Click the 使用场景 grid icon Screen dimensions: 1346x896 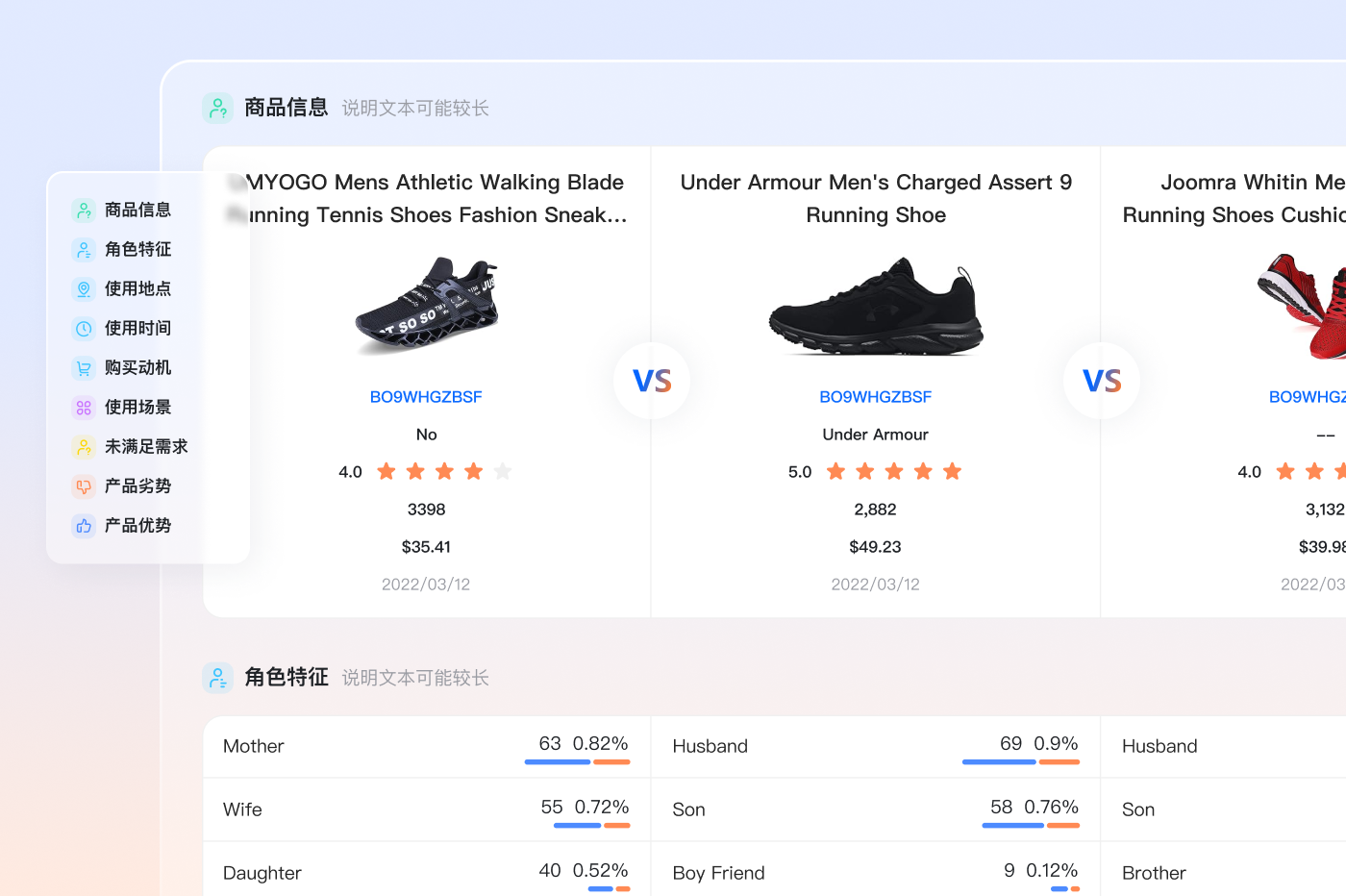tap(84, 407)
